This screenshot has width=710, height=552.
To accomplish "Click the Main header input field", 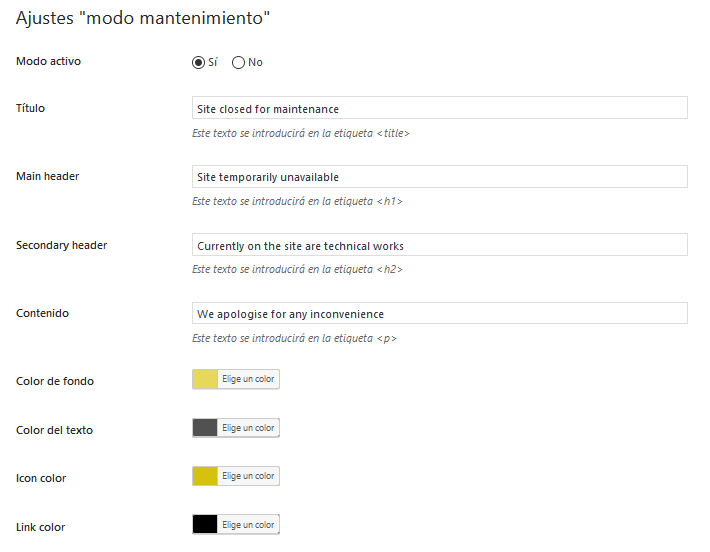I will point(439,177).
